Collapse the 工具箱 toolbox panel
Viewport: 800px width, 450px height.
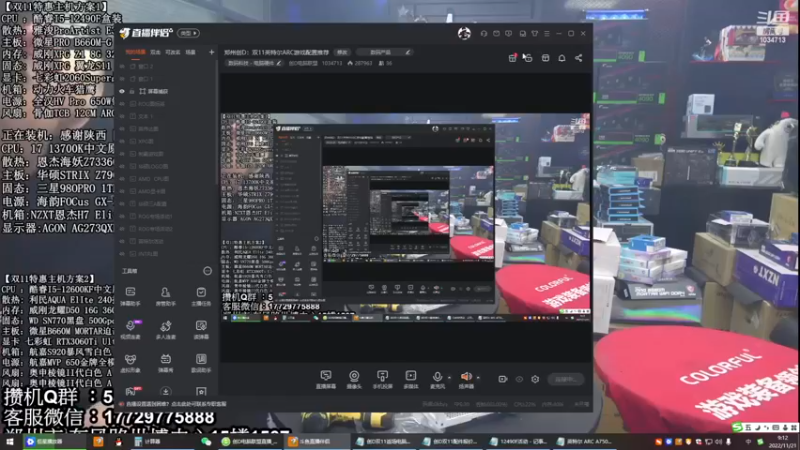[207, 271]
